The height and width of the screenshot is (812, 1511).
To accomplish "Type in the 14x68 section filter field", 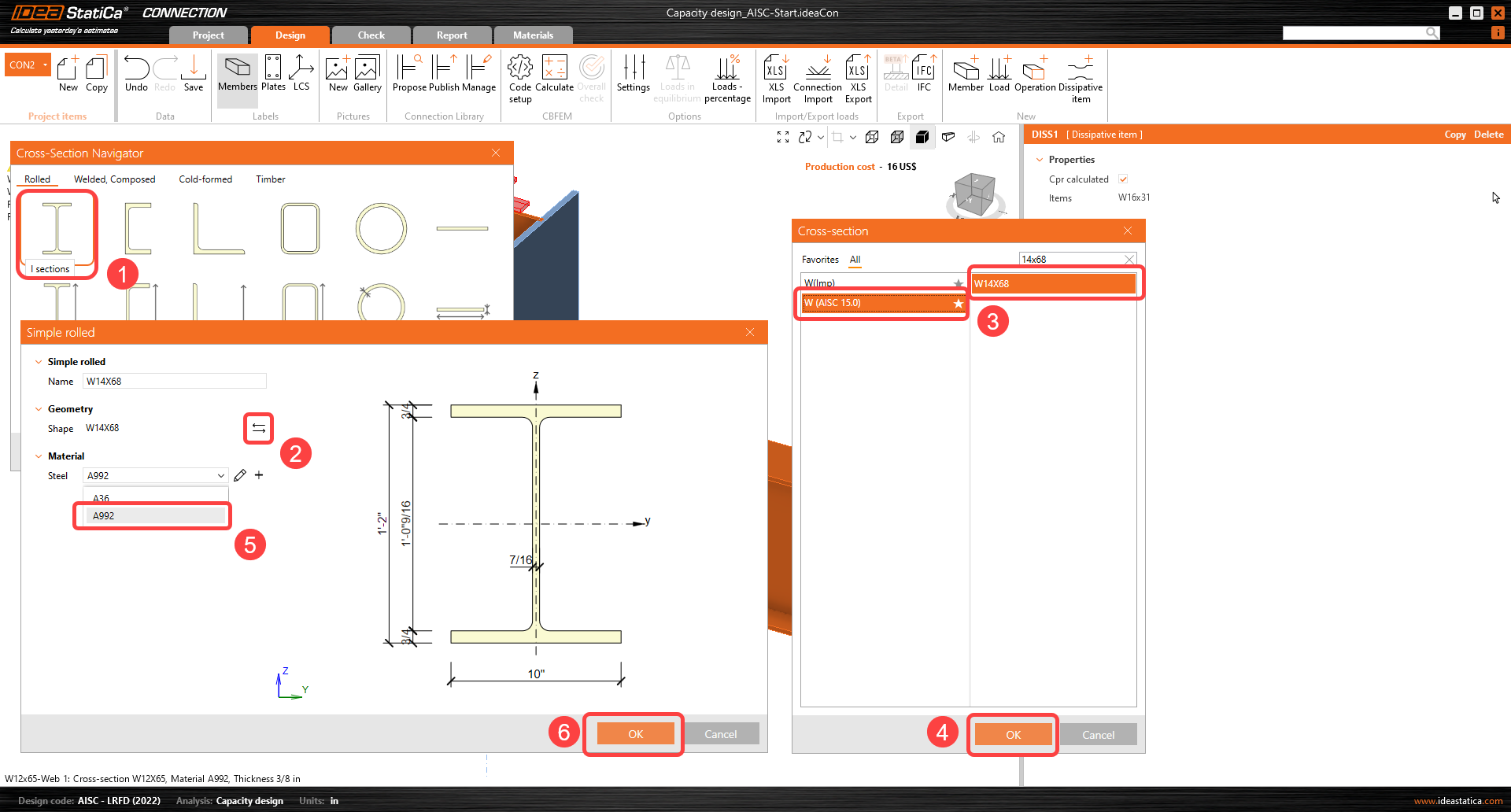I will (1070, 259).
